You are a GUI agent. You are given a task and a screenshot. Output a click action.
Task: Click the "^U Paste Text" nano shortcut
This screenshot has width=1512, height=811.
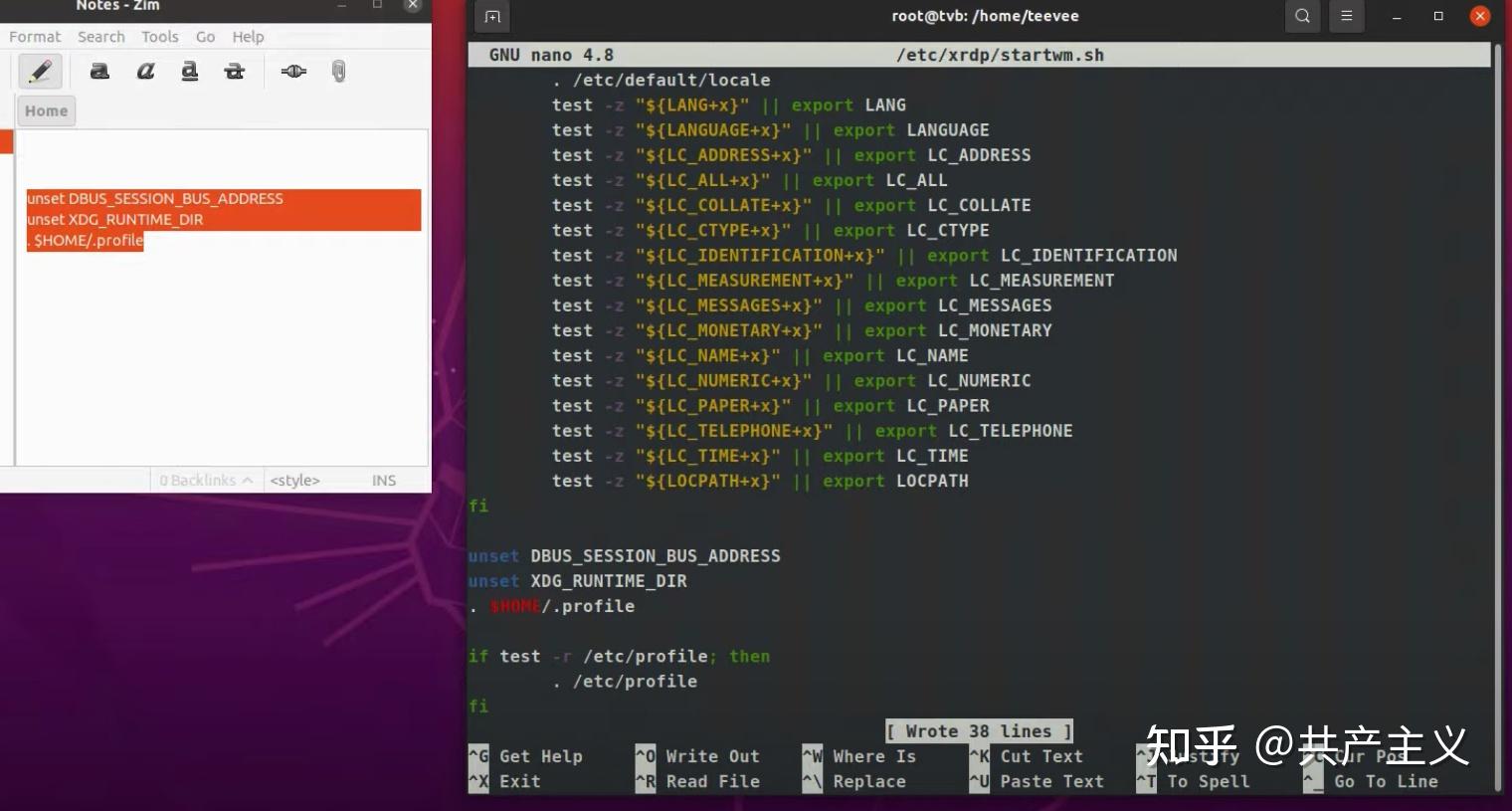pos(1037,782)
